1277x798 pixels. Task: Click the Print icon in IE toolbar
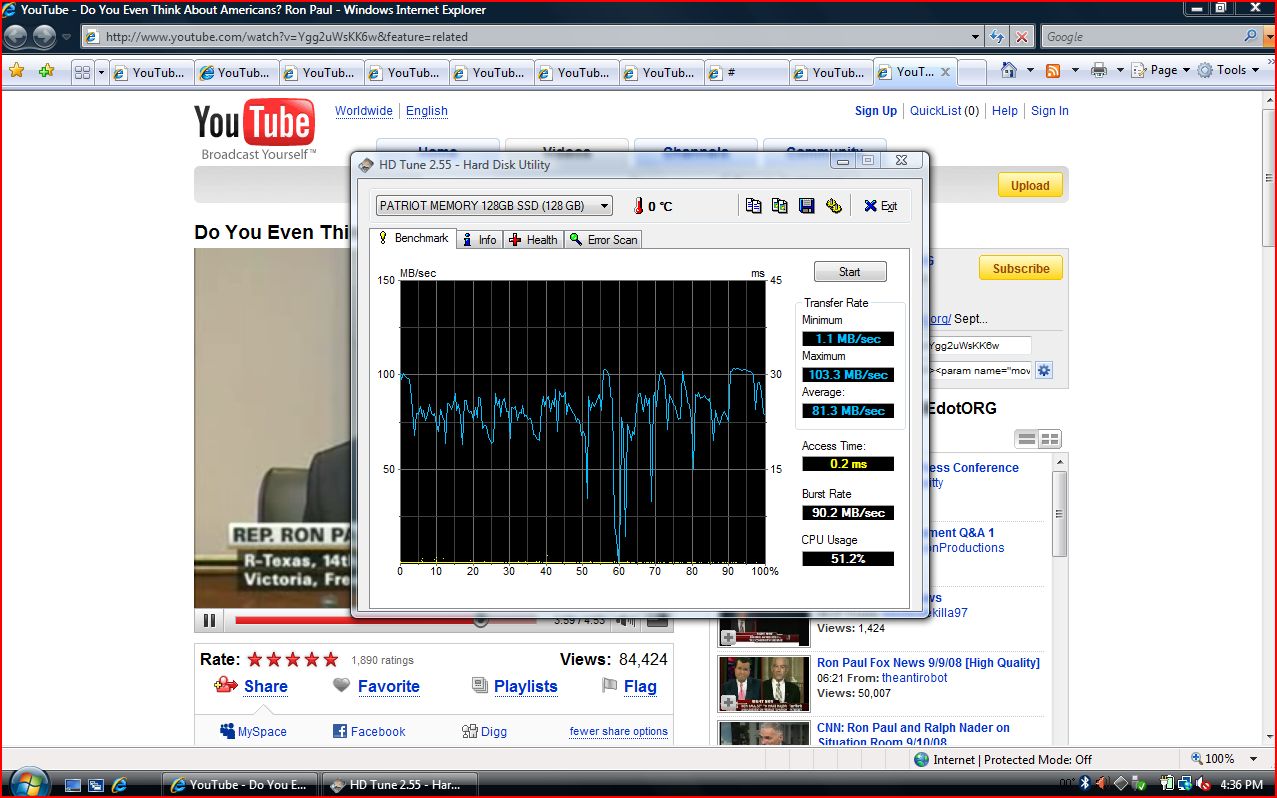click(x=1099, y=70)
